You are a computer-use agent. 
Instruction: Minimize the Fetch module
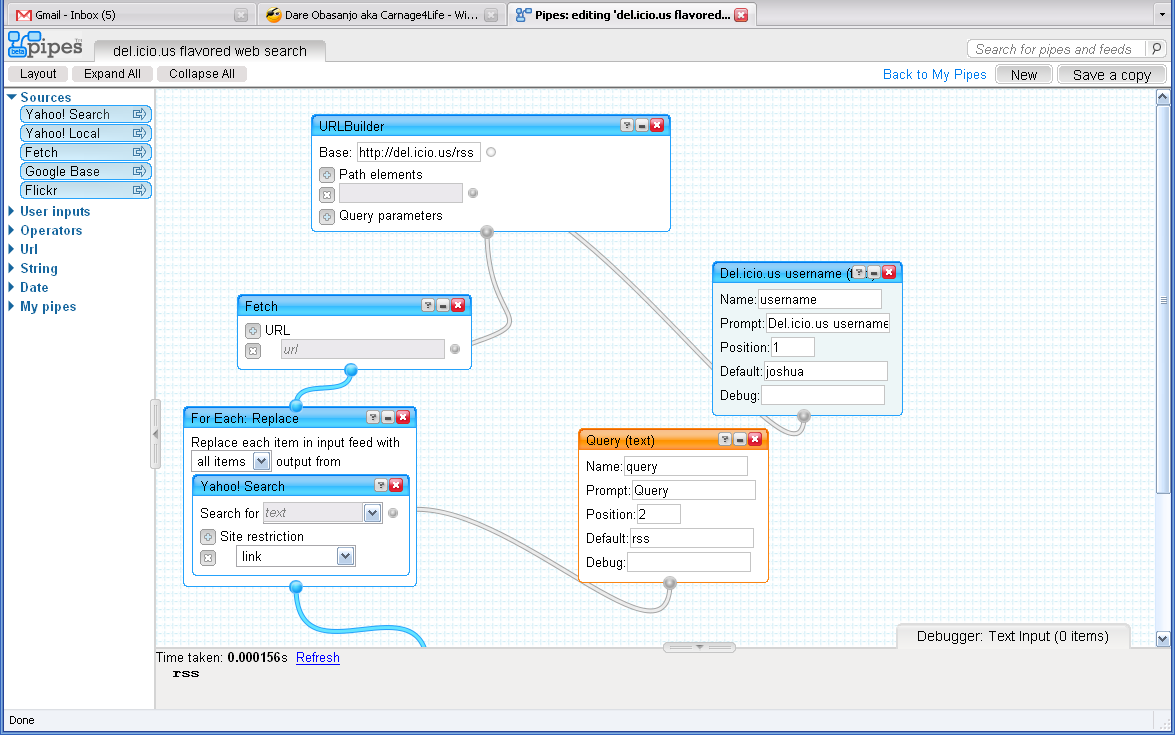click(443, 305)
